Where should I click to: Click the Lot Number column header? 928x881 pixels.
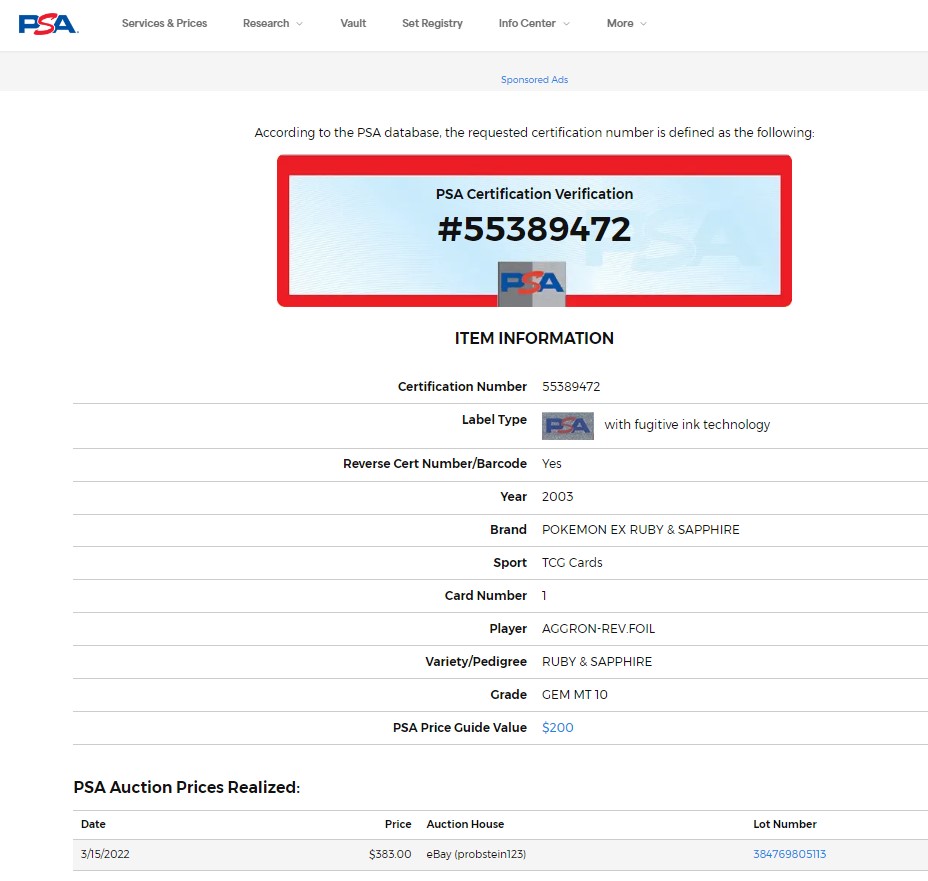point(784,825)
